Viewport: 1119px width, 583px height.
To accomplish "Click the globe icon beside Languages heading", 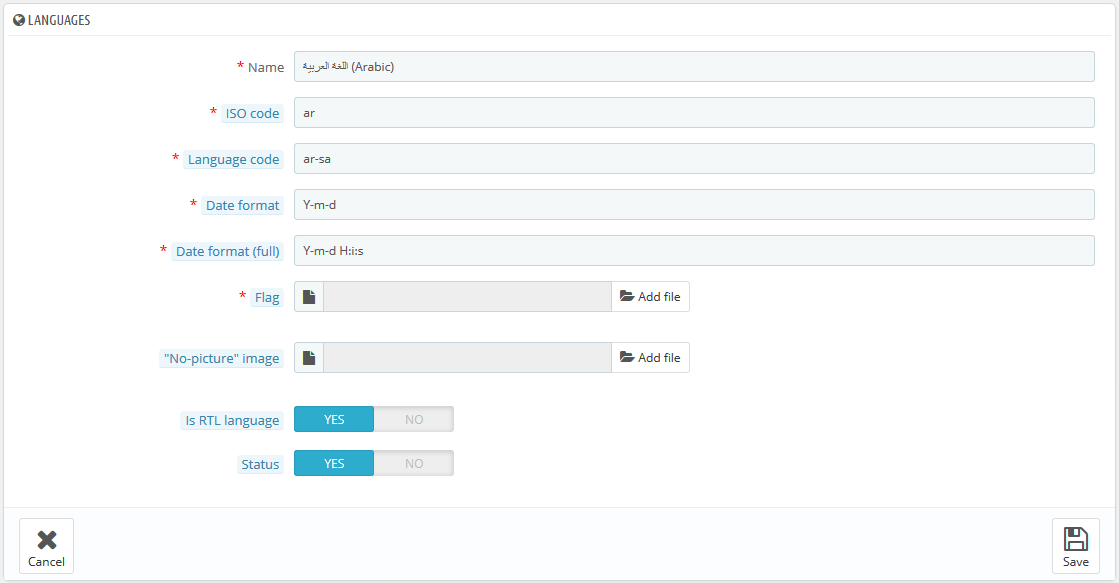I will coord(19,20).
